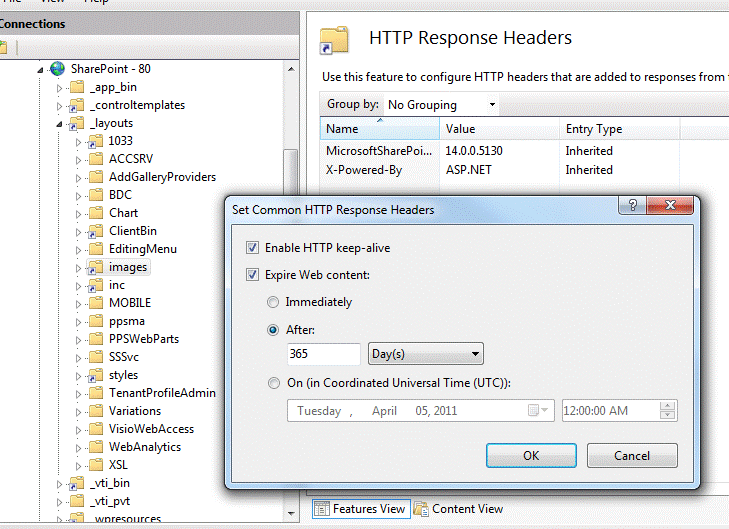Click the help question mark button in dialog

pyautogui.click(x=632, y=205)
